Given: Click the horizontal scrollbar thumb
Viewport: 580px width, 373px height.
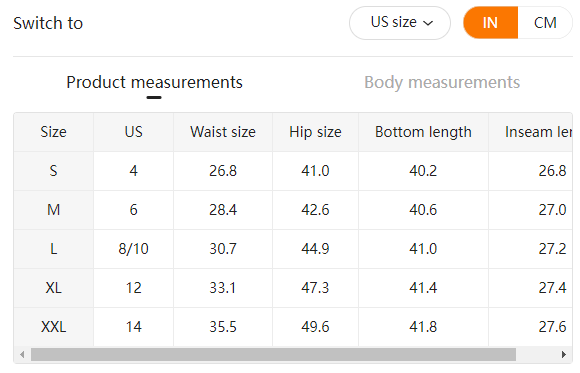Looking at the screenshot, I should coord(273,354).
